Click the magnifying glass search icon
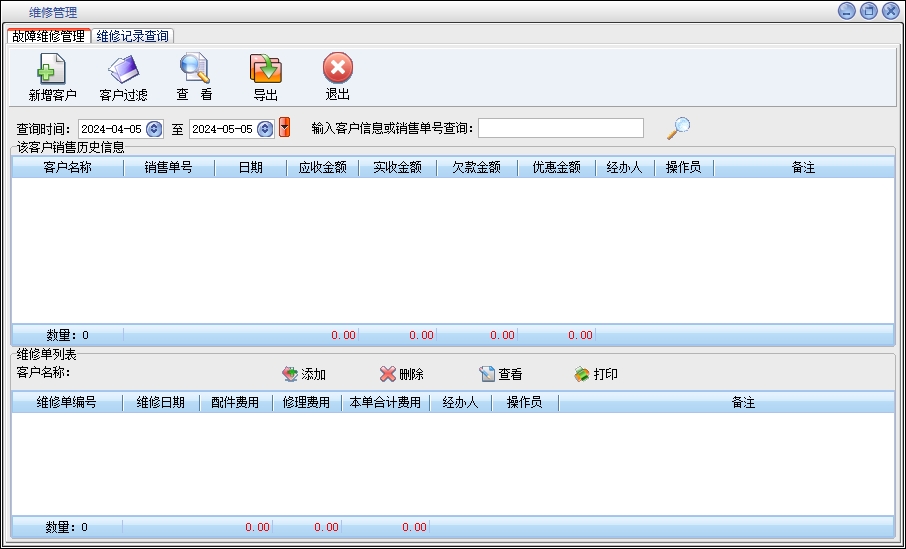This screenshot has height=549, width=906. [679, 128]
